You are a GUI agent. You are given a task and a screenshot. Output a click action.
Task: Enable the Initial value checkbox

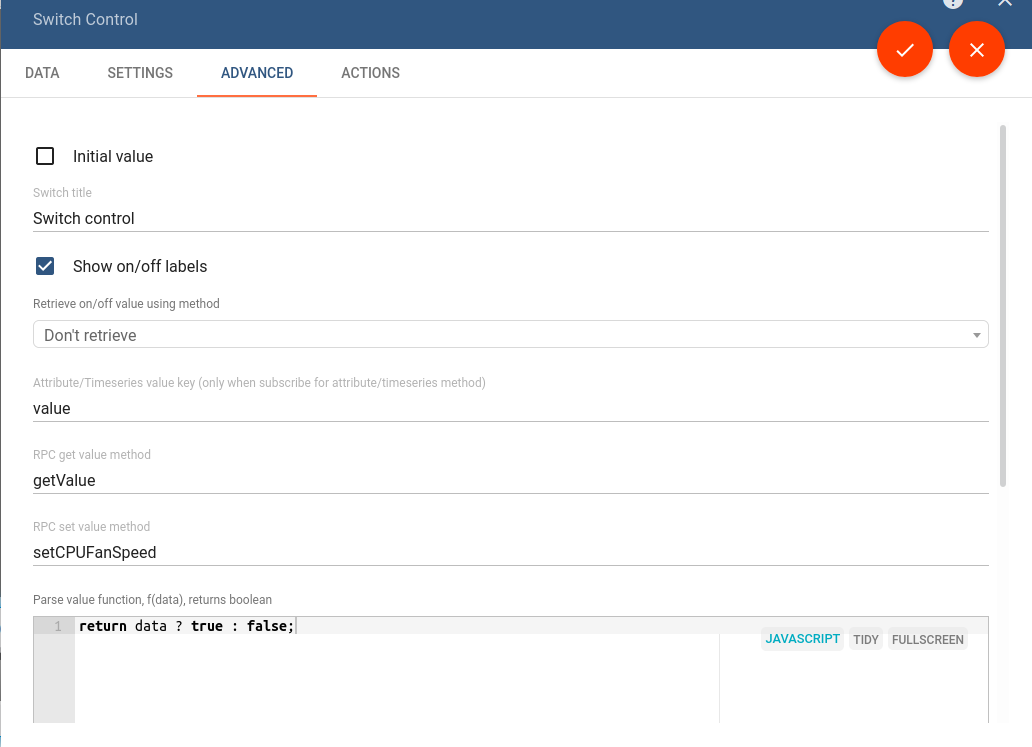coord(45,156)
